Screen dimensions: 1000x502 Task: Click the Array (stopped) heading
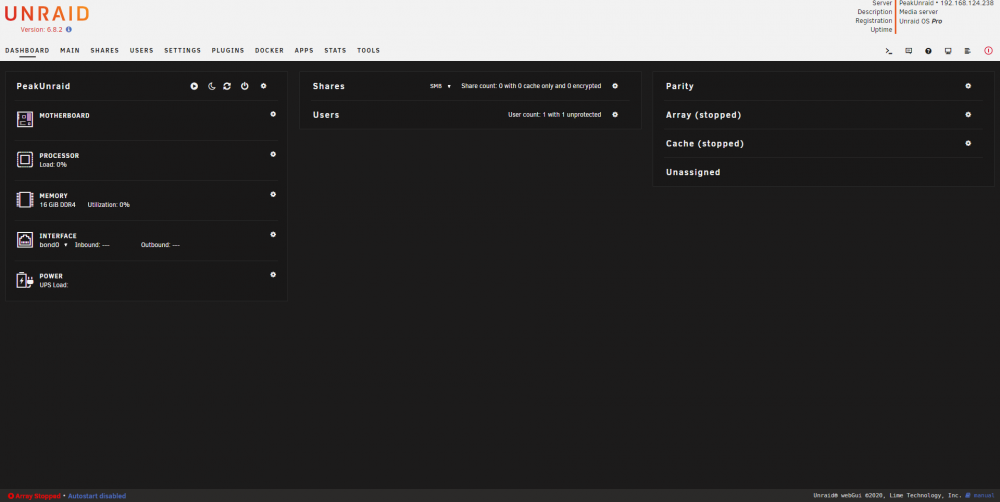[x=703, y=115]
